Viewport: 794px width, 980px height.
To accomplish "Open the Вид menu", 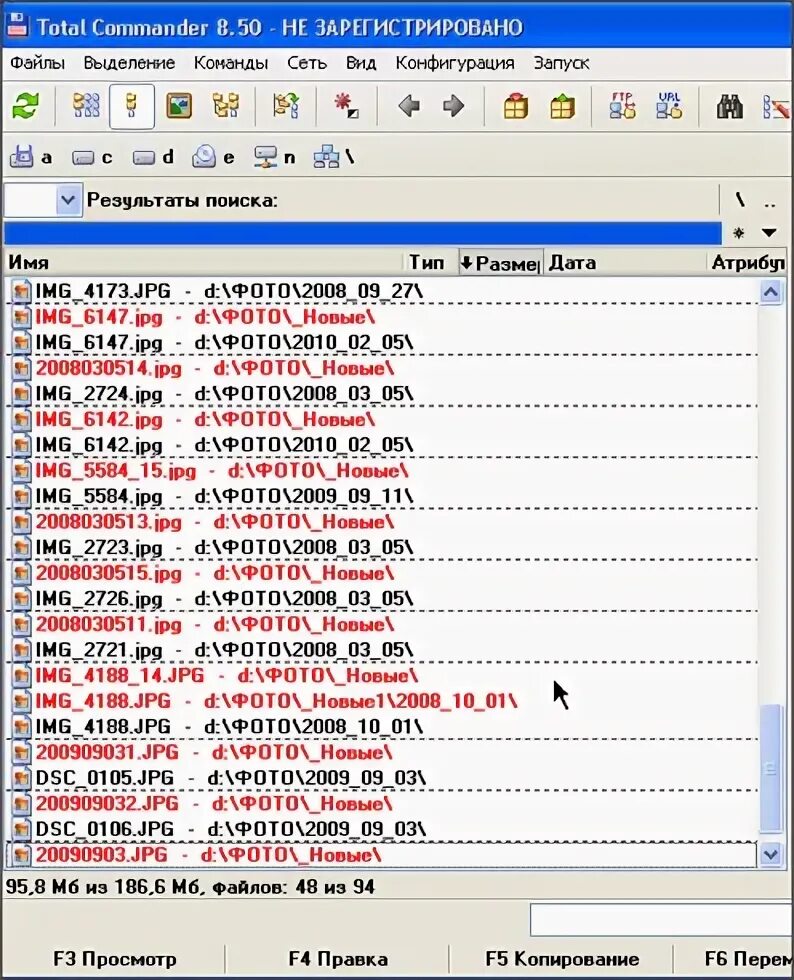I will (x=361, y=63).
